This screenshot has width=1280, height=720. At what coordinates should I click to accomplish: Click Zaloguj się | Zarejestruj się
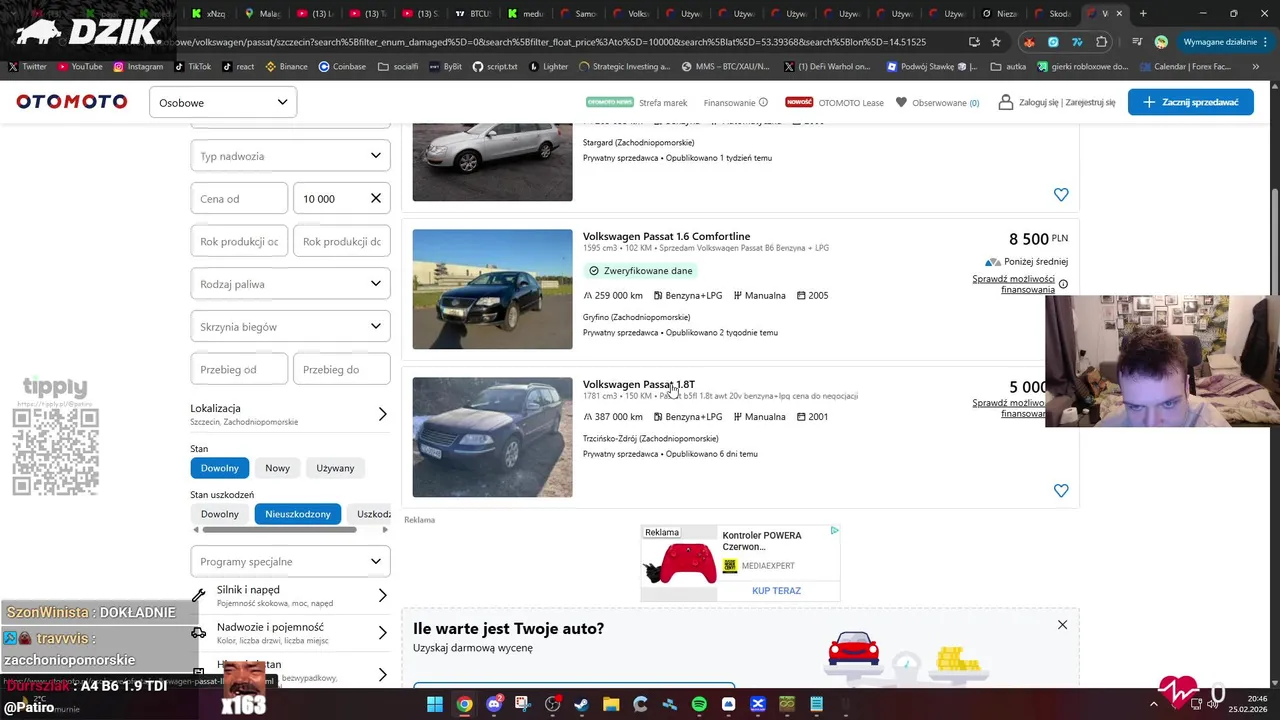[1057, 103]
